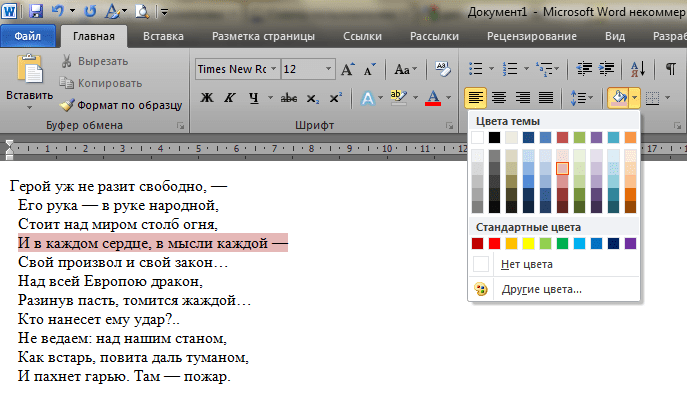
Task: Toggle justify alignment
Action: click(546, 98)
